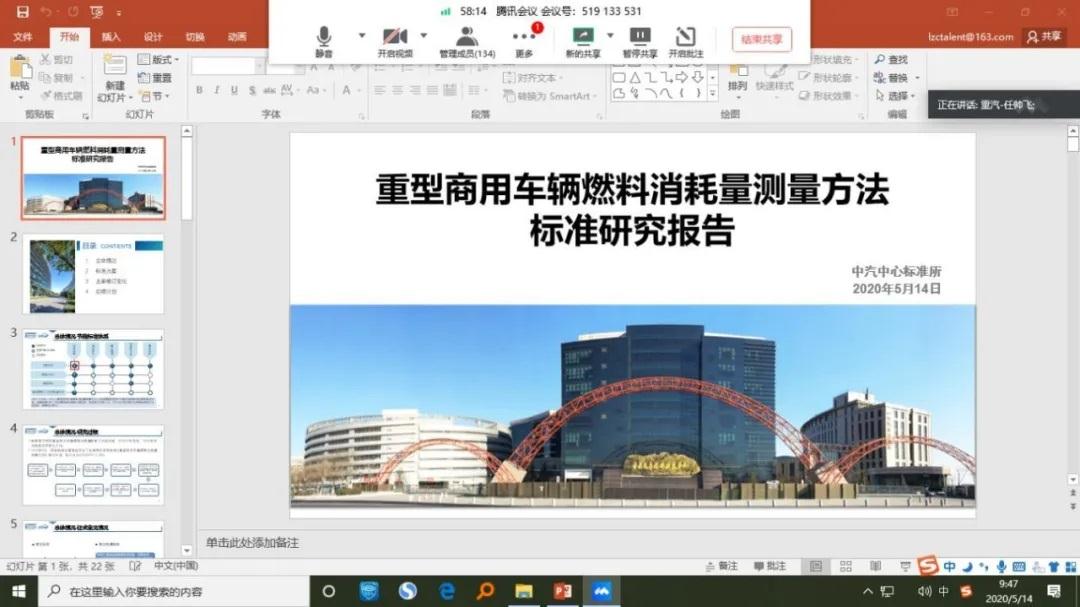The width and height of the screenshot is (1080, 607).
Task: Expand the microphone audio options arrow
Action: pos(361,35)
